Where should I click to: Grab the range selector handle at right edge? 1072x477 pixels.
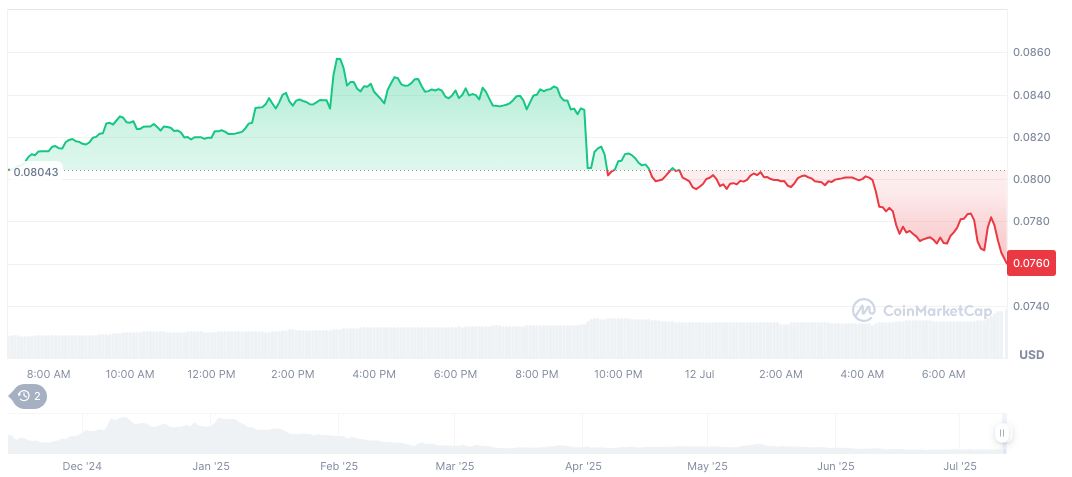click(x=1002, y=433)
